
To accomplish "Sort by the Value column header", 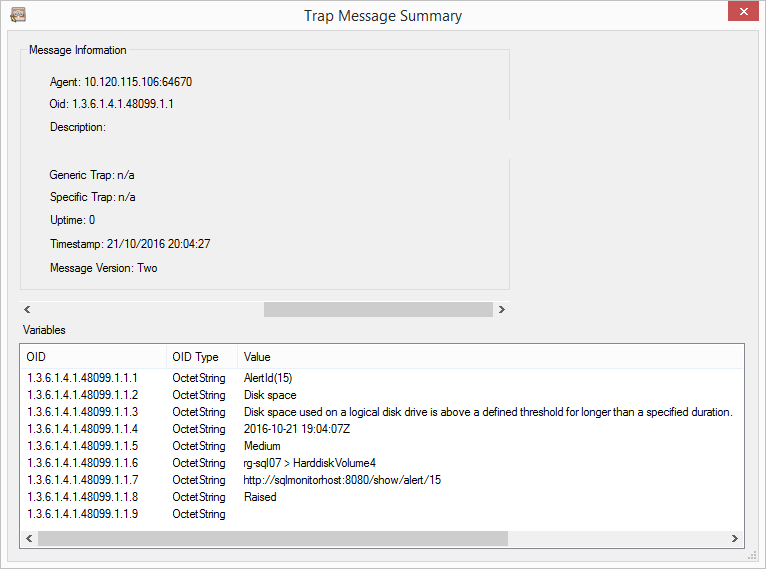I will [490, 357].
